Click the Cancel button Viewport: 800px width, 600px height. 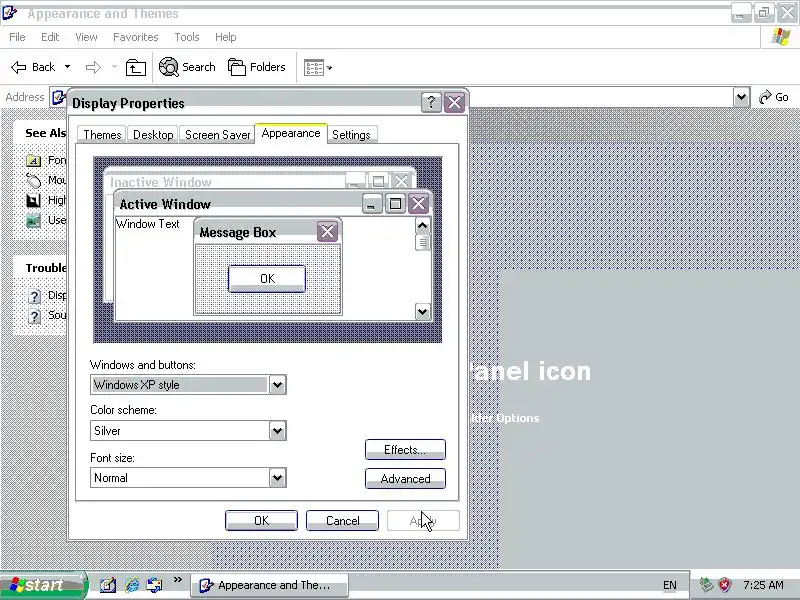(x=342, y=520)
